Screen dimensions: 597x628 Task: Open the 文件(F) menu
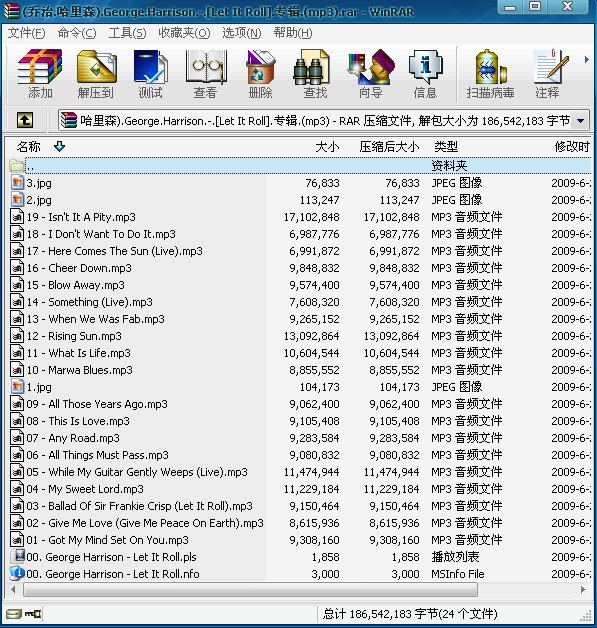26,33
